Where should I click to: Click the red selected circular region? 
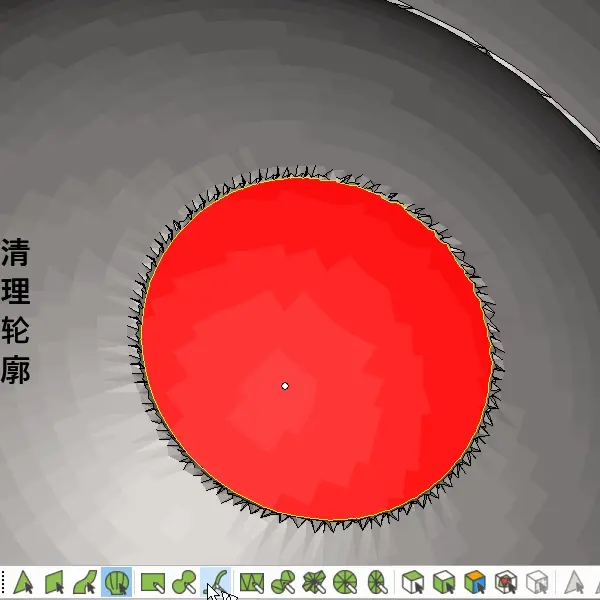316,349
